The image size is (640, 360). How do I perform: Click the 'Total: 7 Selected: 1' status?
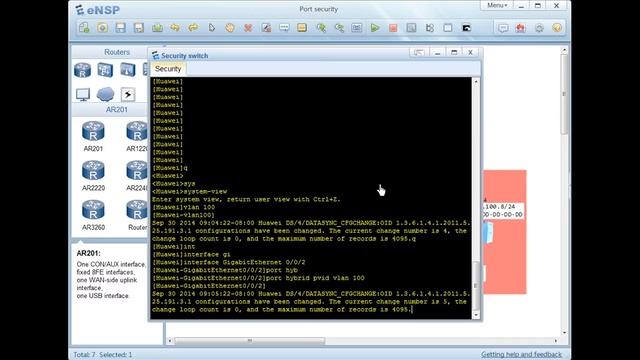coord(102,354)
